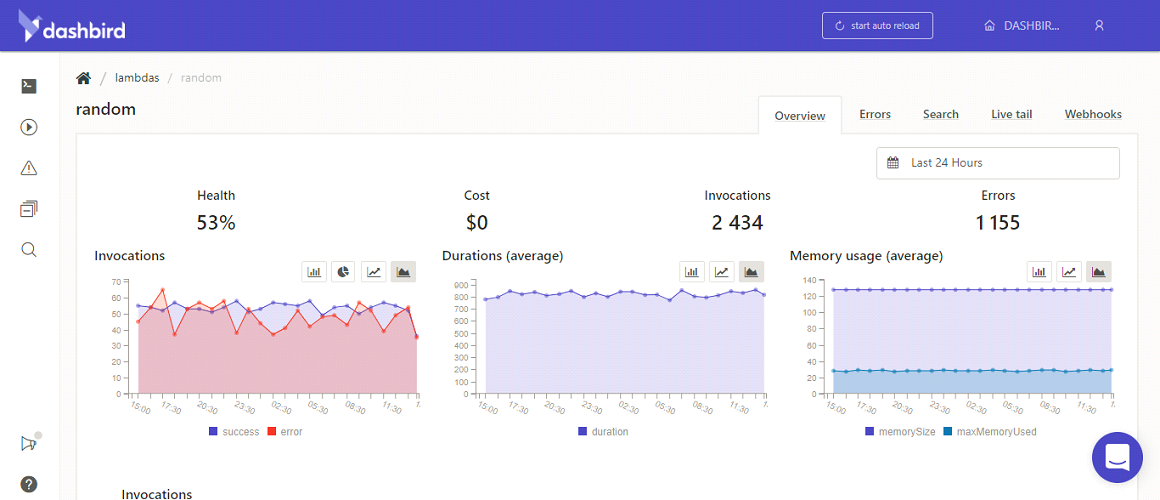Toggle the maxMemoryUsed series legend
The height and width of the screenshot is (500, 1160).
[990, 431]
